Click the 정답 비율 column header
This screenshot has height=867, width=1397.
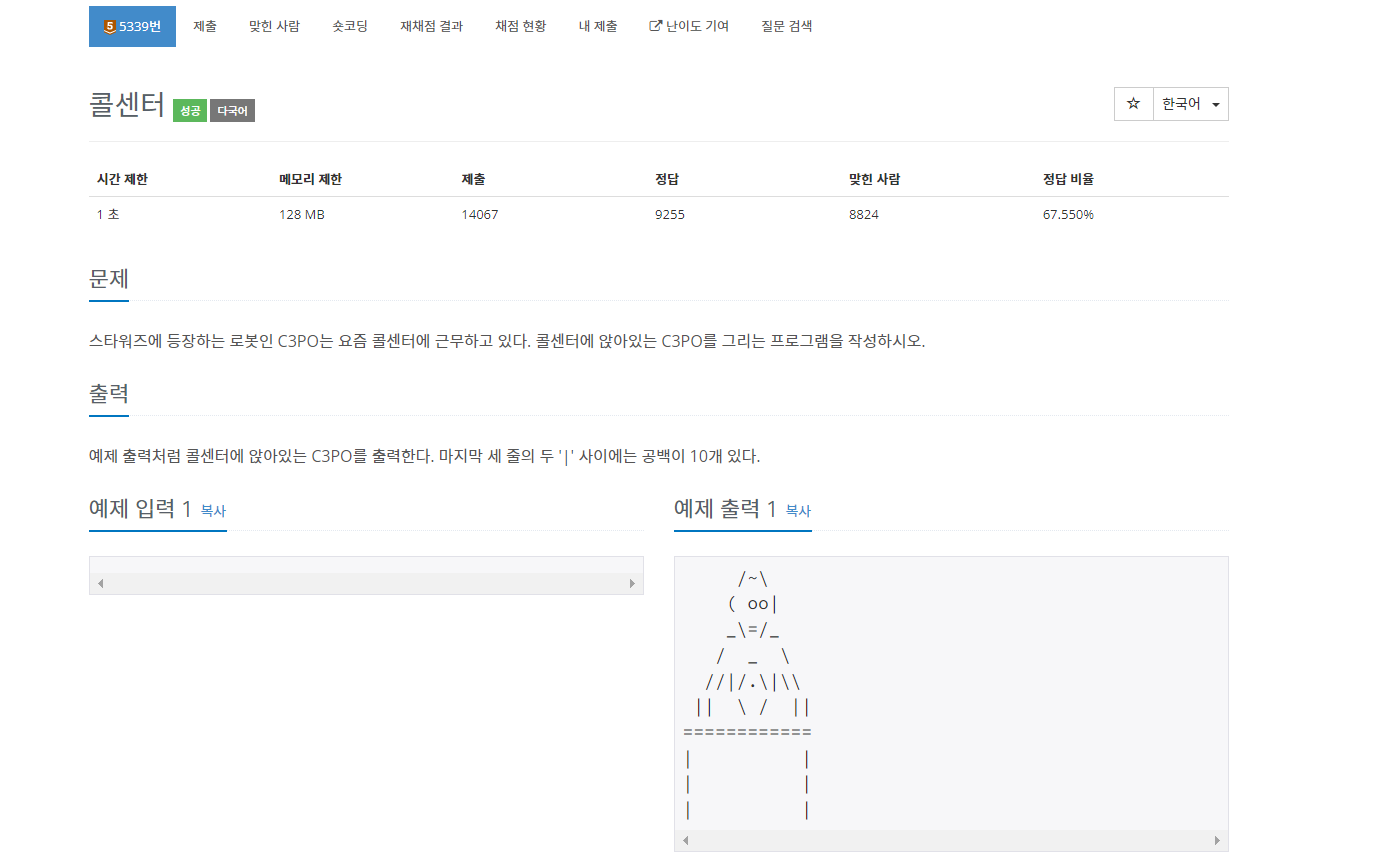[1069, 179]
